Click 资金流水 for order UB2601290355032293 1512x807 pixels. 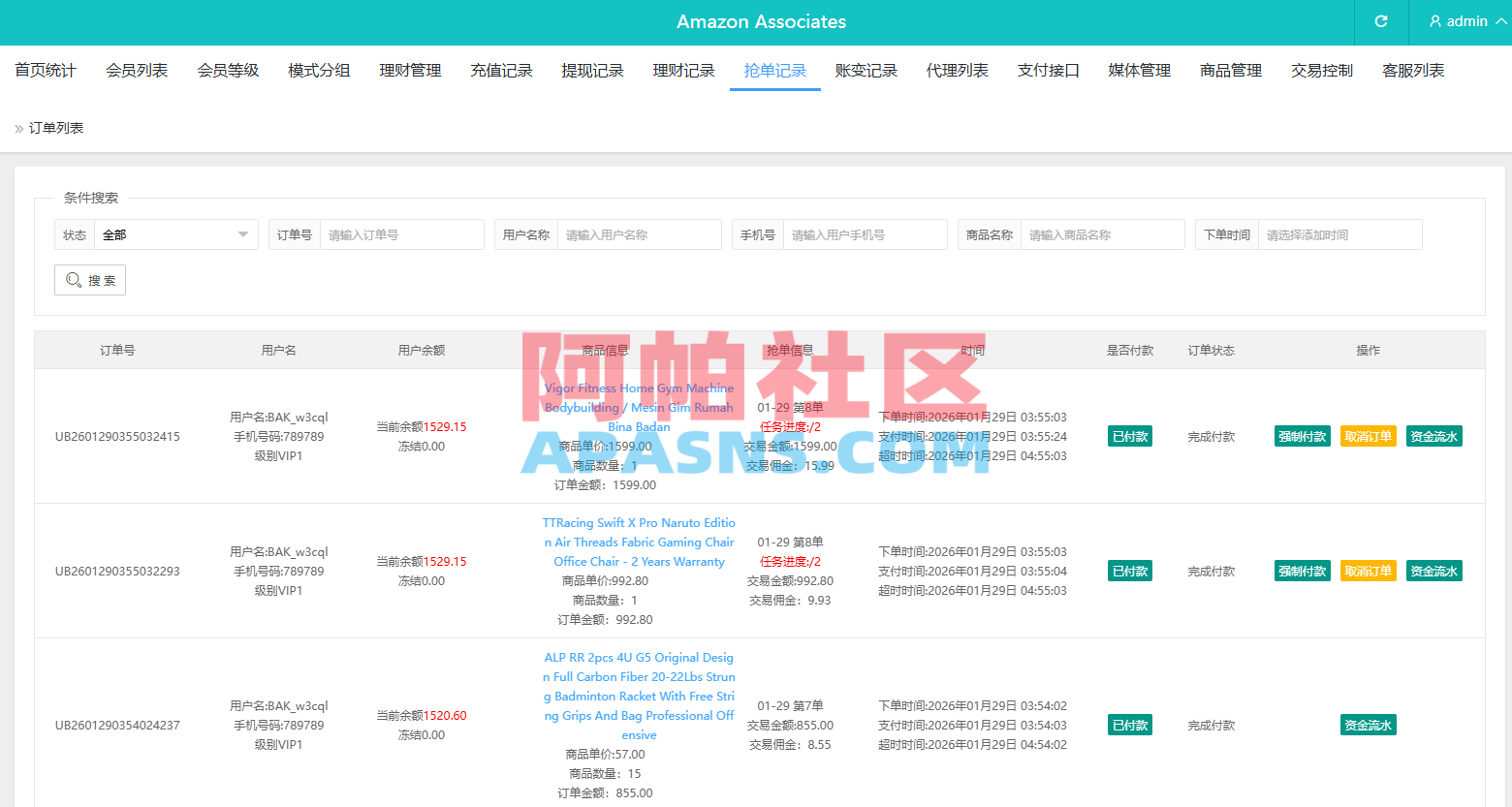[1433, 571]
